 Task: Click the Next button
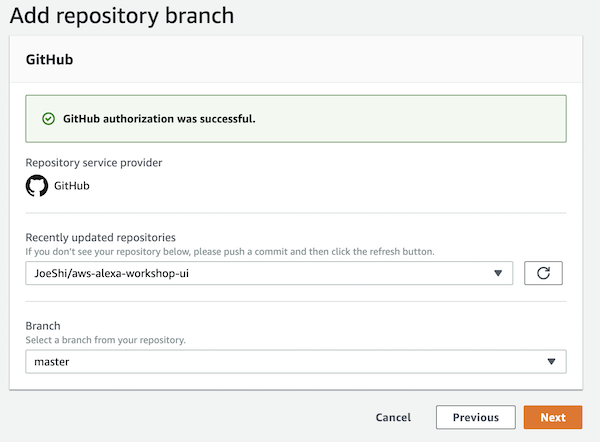click(553, 417)
